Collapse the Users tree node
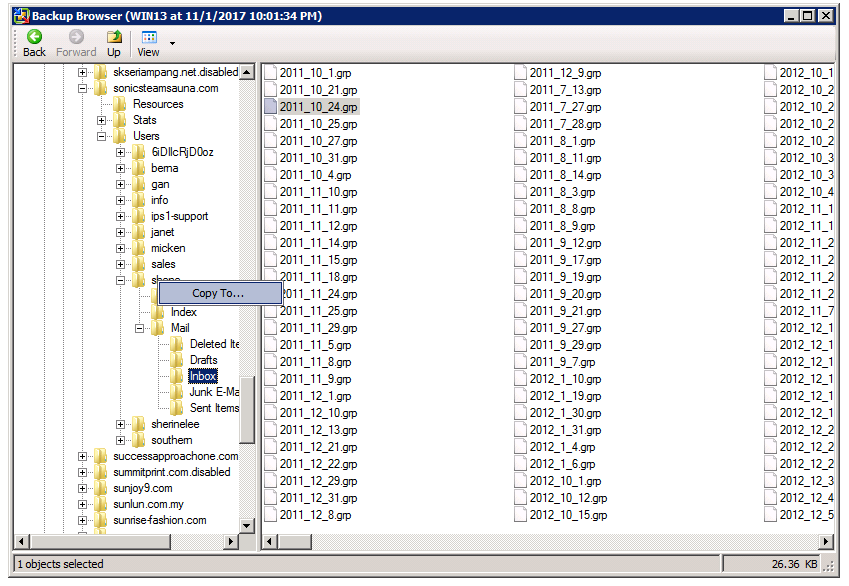The image size is (849, 586). (102, 136)
